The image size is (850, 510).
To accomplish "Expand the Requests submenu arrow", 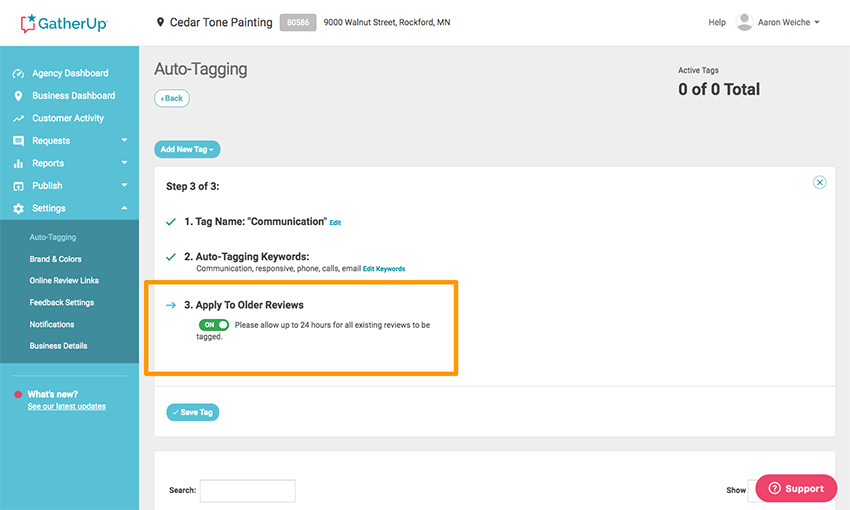I will point(124,140).
